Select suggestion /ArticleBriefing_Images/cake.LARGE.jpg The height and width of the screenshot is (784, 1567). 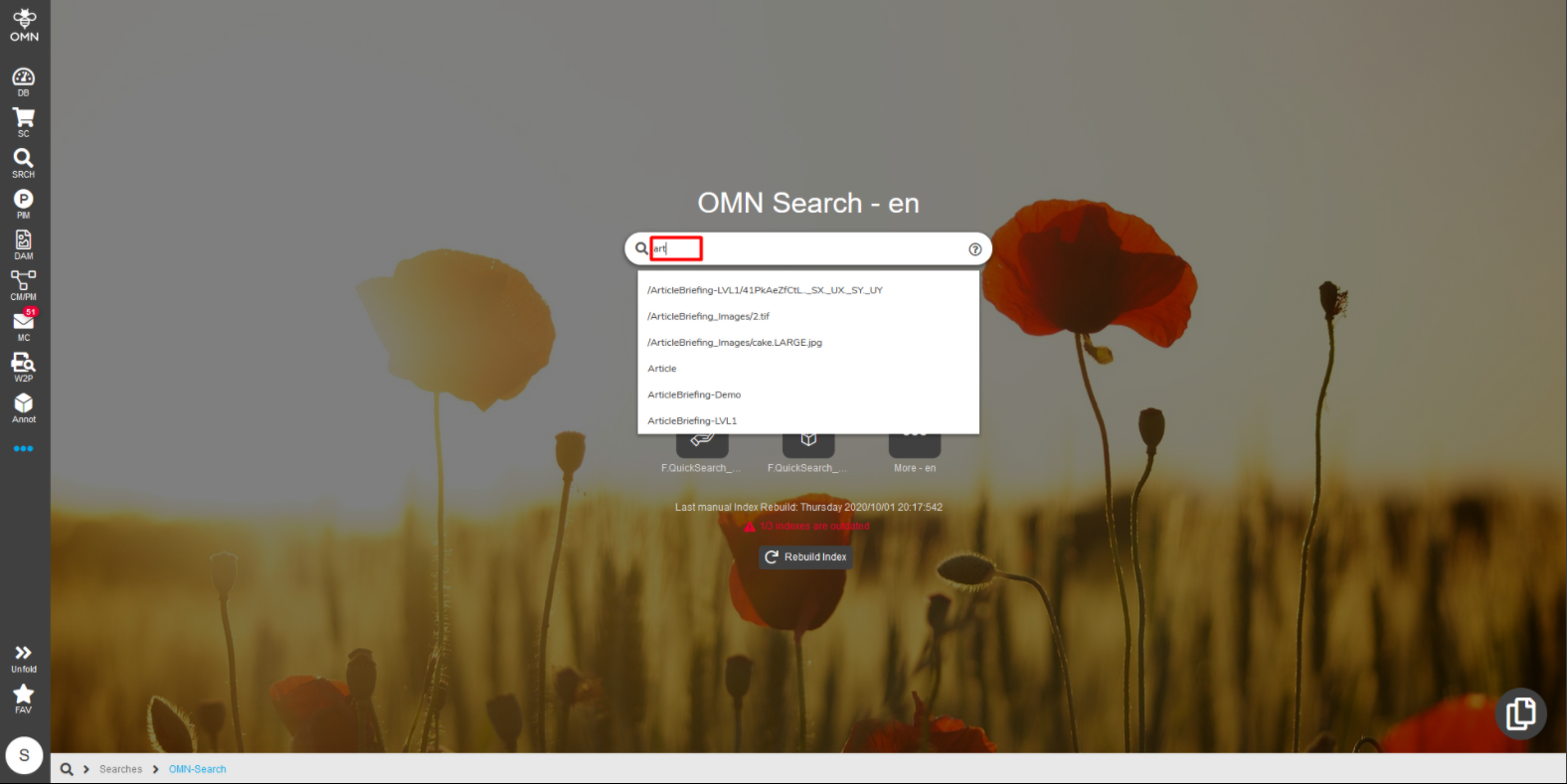coord(808,342)
